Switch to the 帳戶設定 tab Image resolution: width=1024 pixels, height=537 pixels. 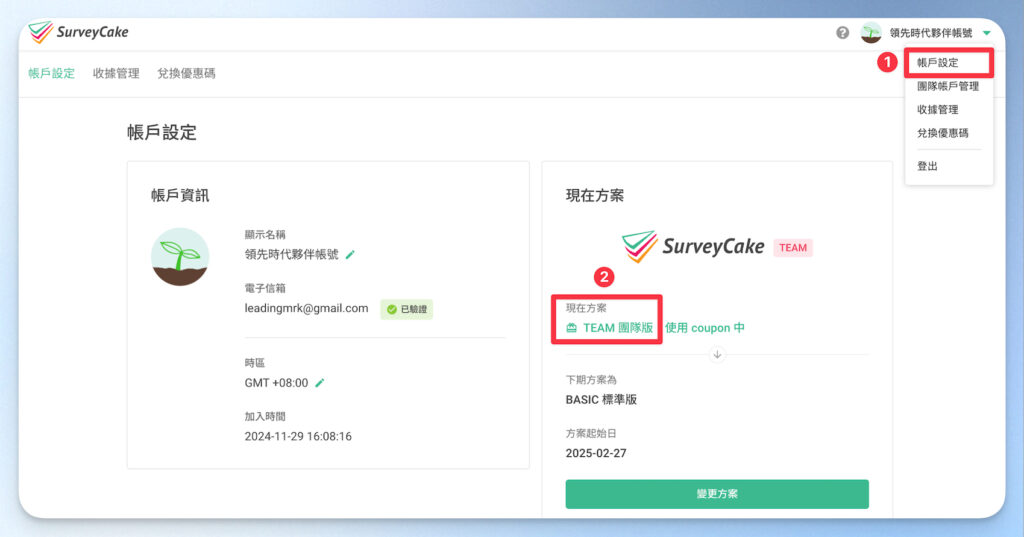pos(52,73)
